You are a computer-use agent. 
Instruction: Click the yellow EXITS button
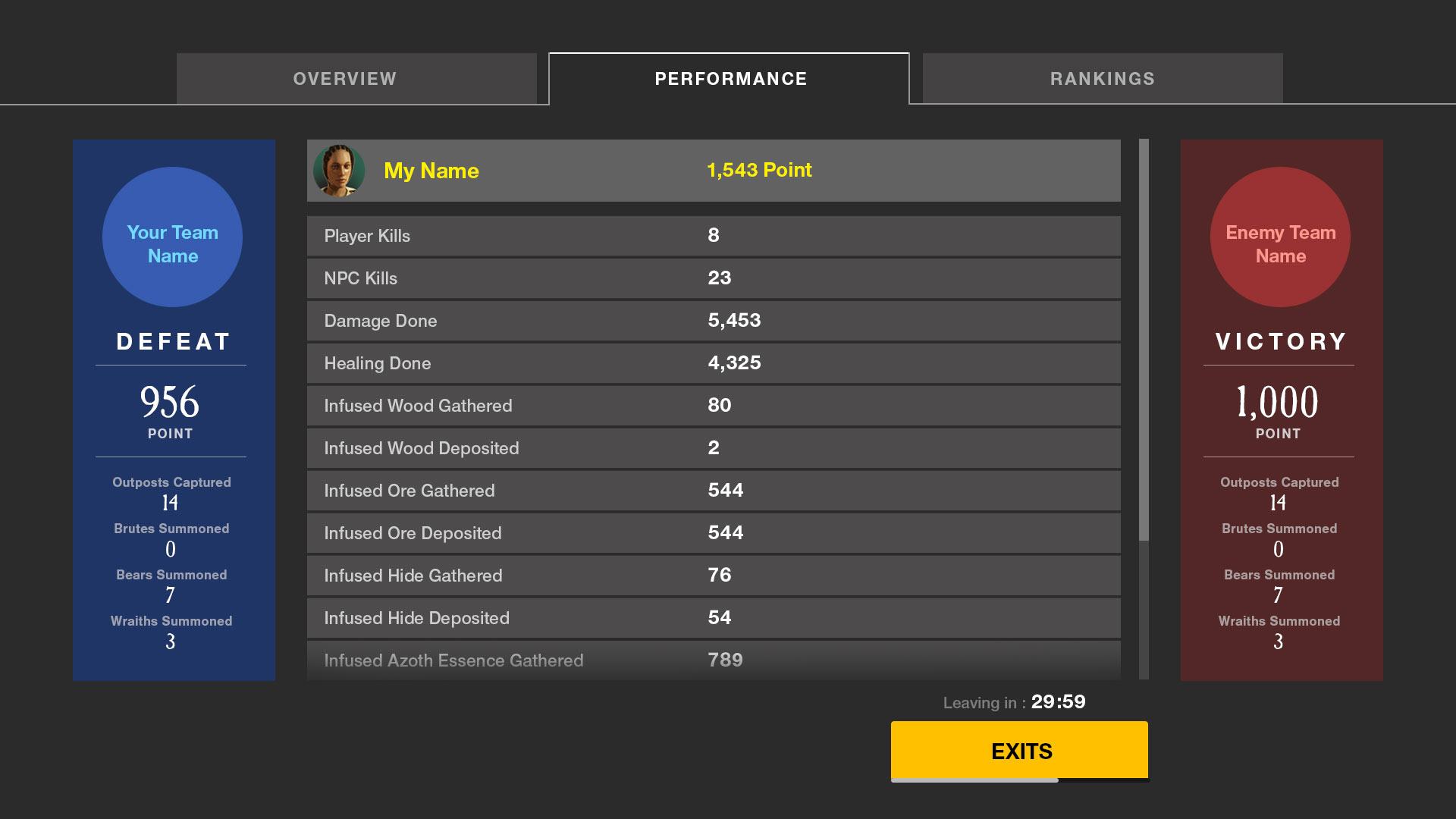click(x=1020, y=751)
